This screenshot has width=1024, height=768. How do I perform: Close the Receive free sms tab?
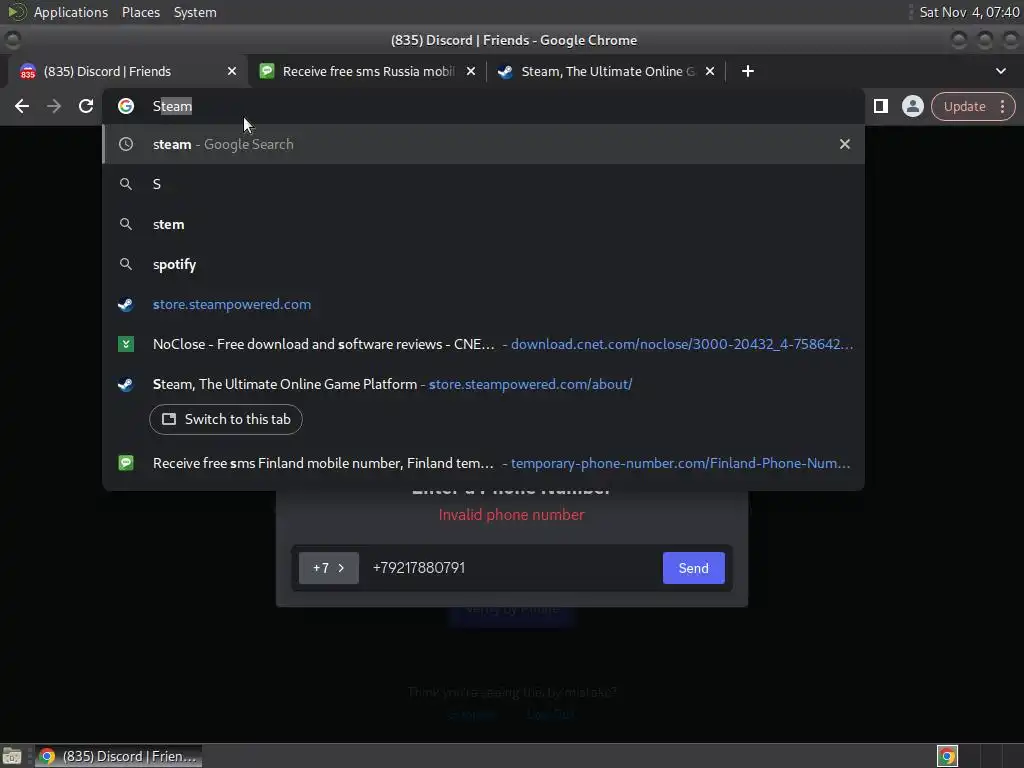(x=471, y=71)
